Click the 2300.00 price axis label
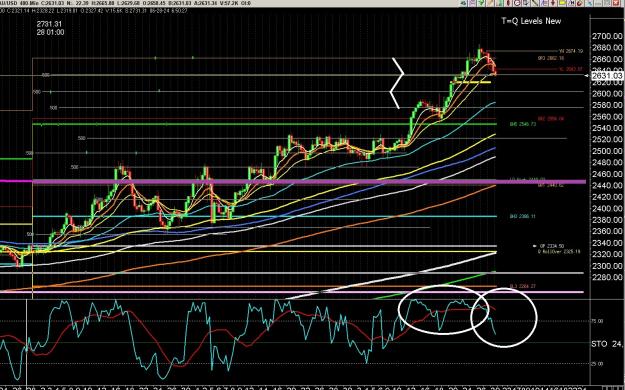 (607, 266)
